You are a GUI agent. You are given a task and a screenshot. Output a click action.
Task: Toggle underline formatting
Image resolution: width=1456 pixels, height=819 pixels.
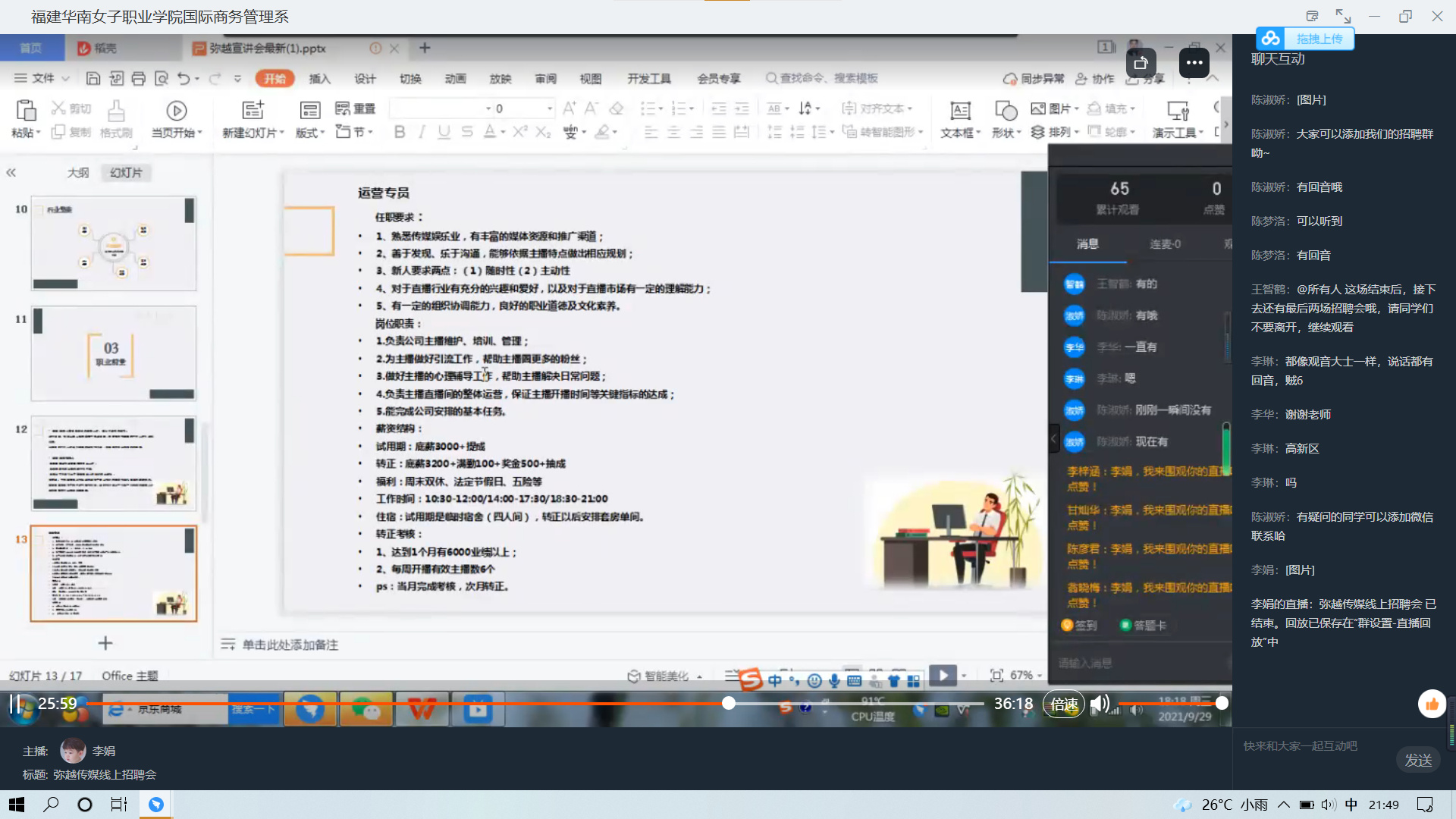[x=442, y=131]
